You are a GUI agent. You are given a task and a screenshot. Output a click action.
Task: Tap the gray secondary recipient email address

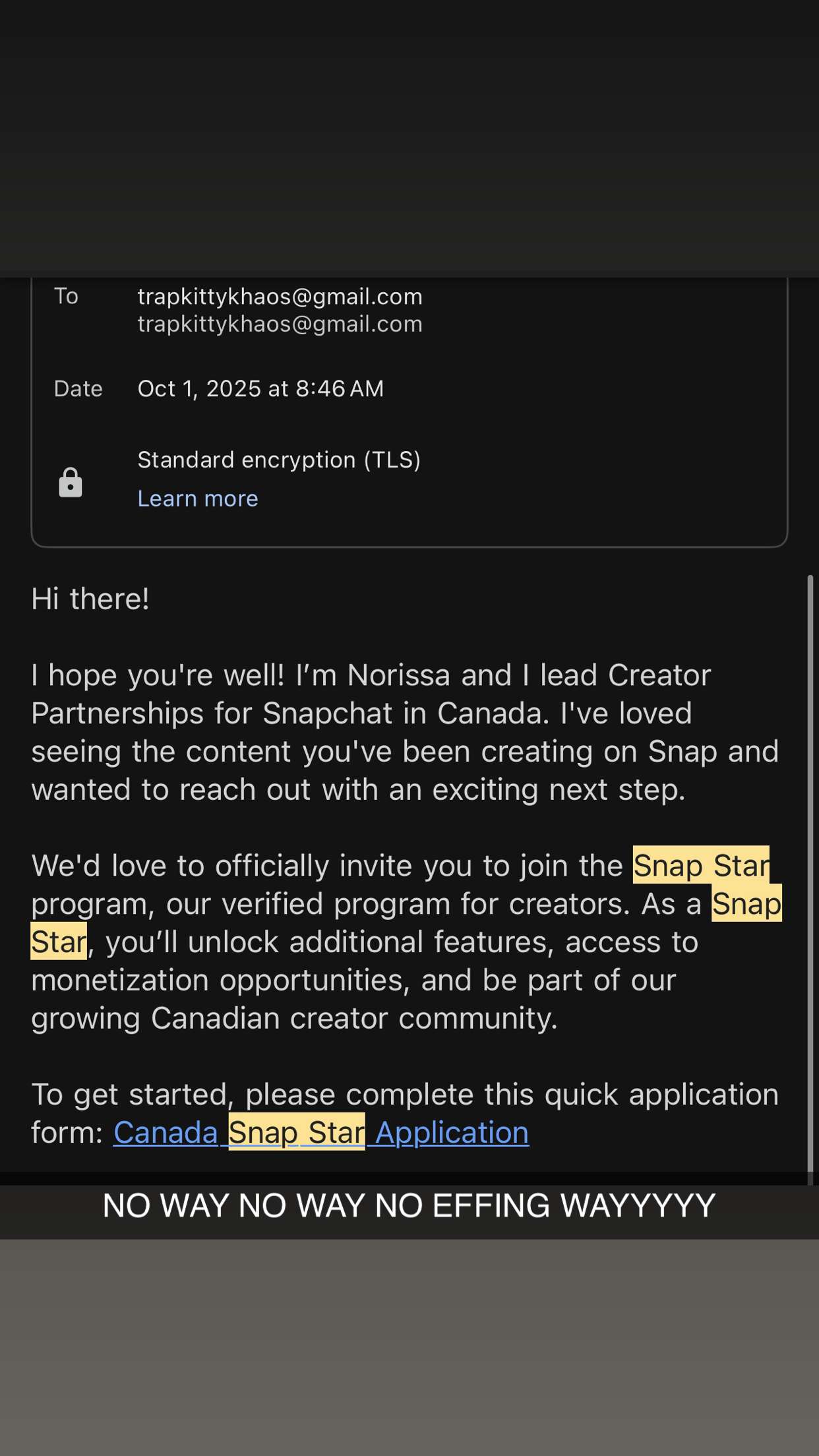[x=280, y=324]
